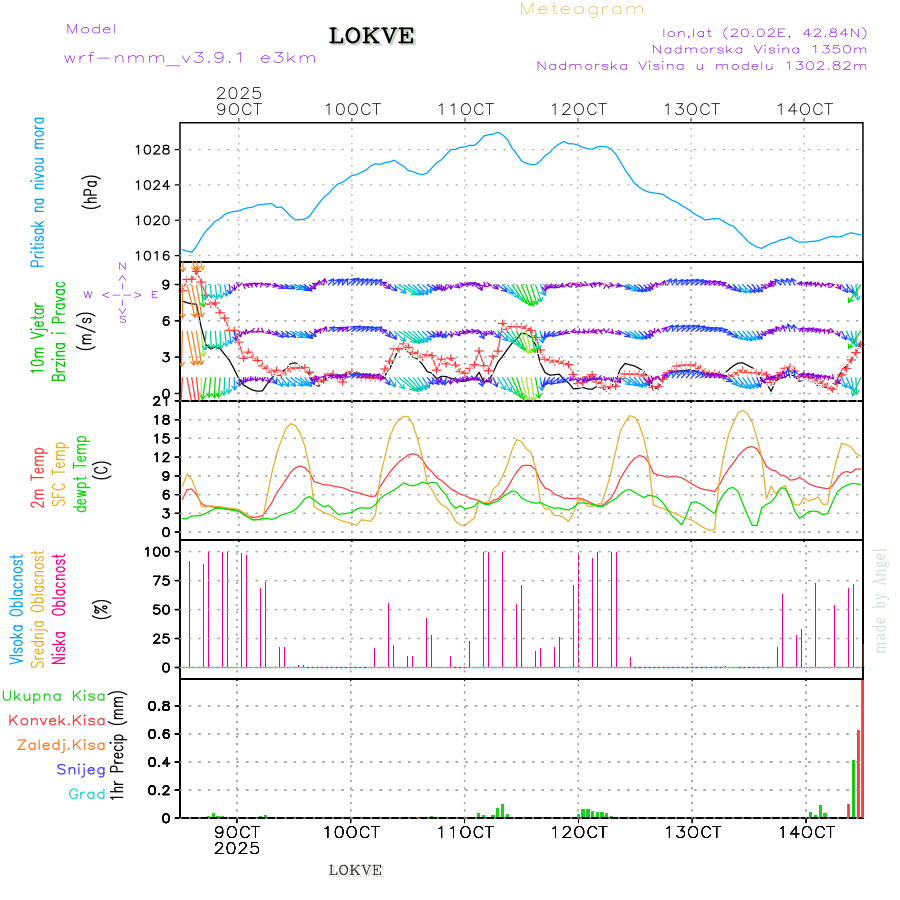Image resolution: width=900 pixels, height=900 pixels.
Task: Click the Zaledj.Kisa legend entry
Action: click(61, 745)
